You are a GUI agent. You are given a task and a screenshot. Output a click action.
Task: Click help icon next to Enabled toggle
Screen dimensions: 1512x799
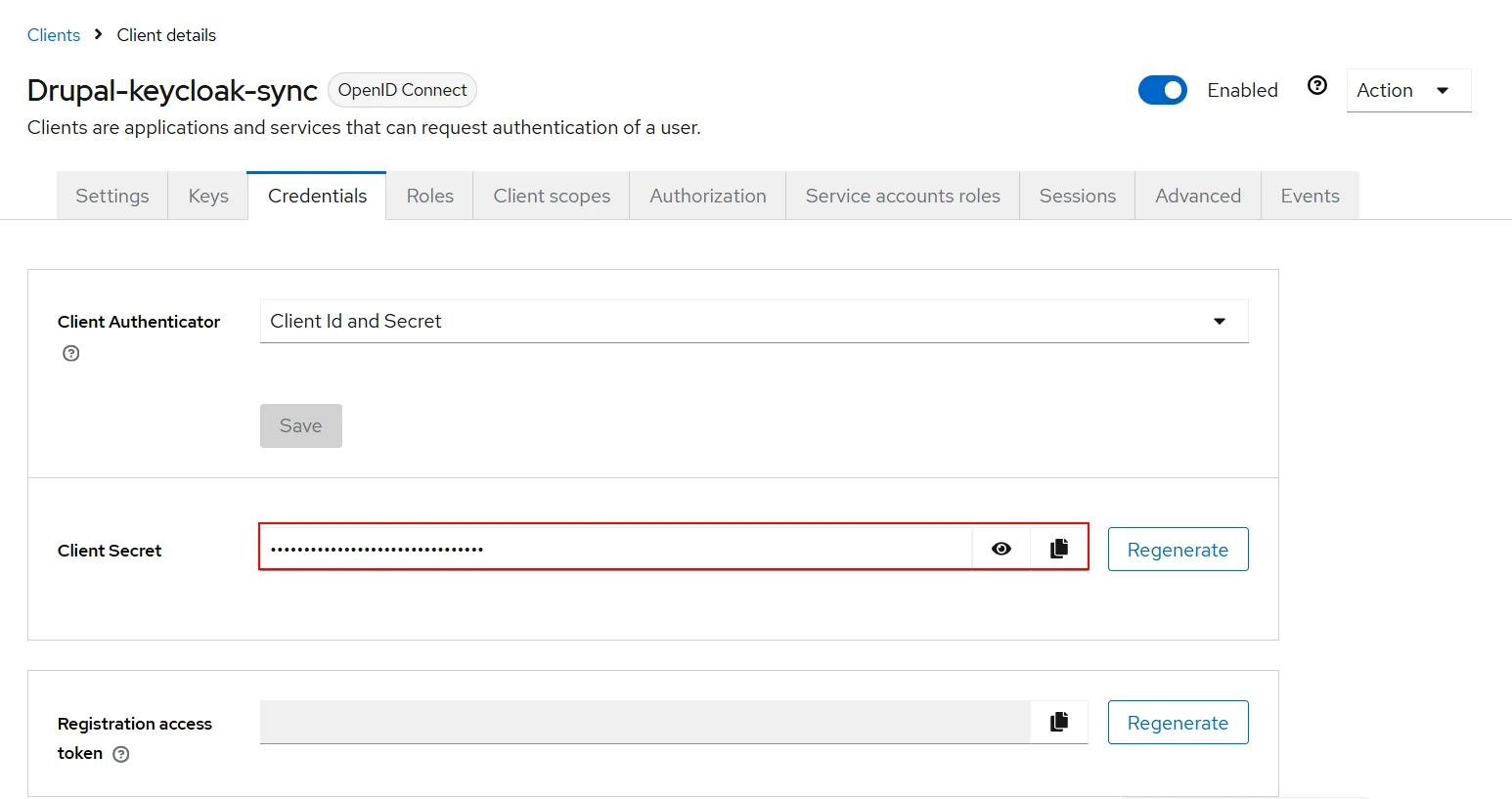coord(1317,86)
